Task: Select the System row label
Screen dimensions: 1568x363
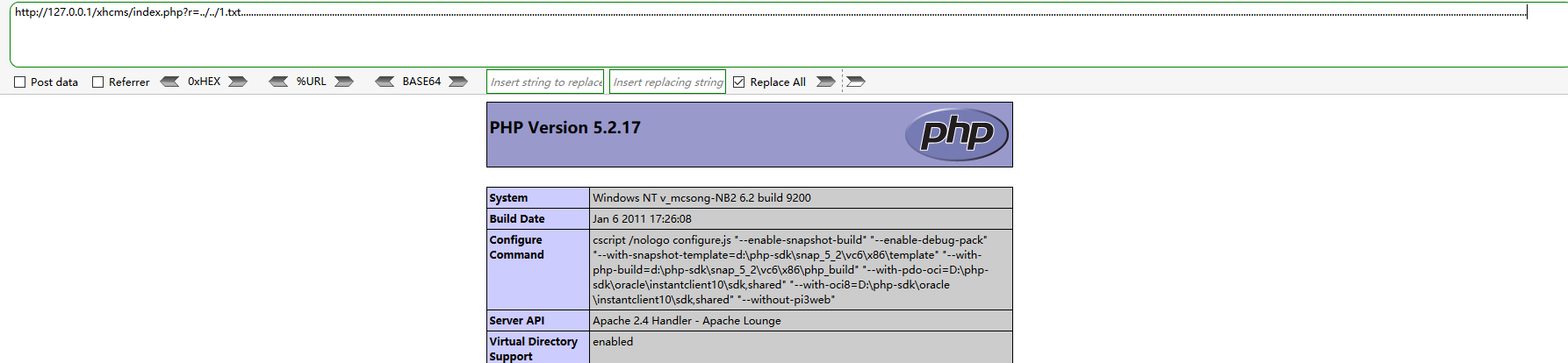Action: [538, 198]
